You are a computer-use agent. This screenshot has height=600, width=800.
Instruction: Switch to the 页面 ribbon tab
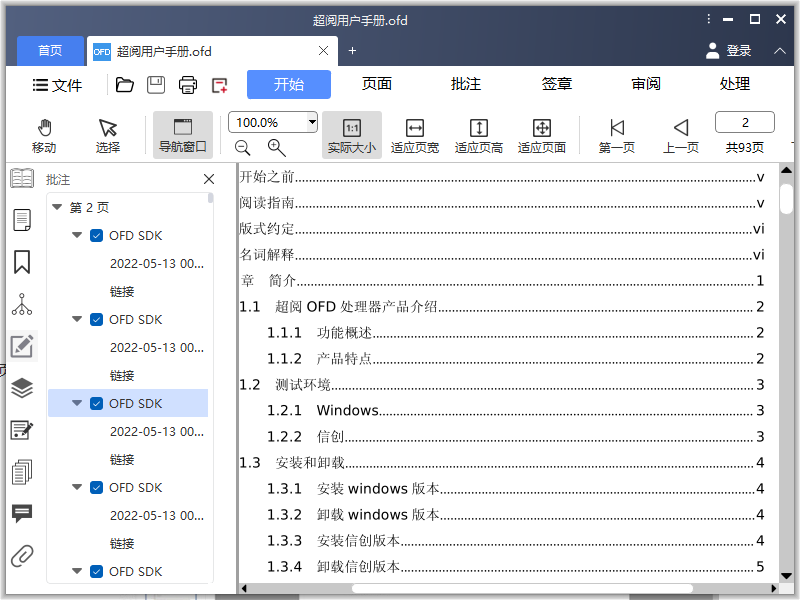(377, 84)
